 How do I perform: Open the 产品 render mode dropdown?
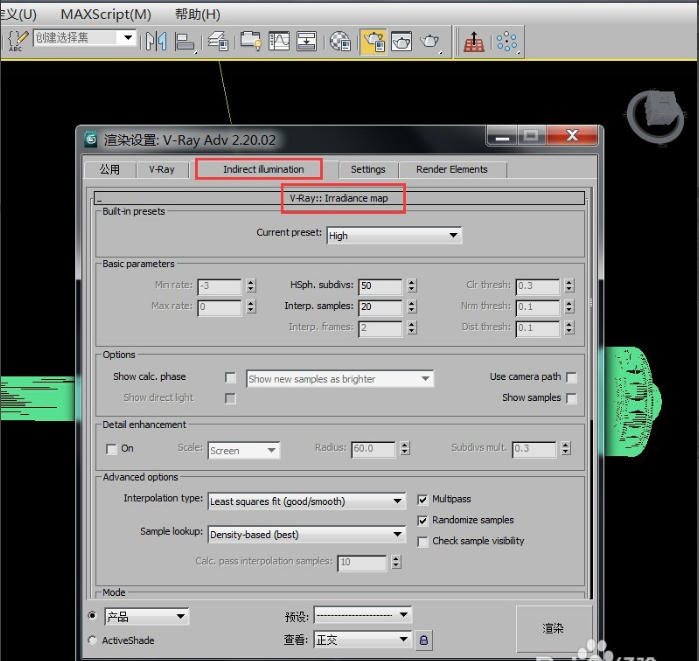(147, 616)
